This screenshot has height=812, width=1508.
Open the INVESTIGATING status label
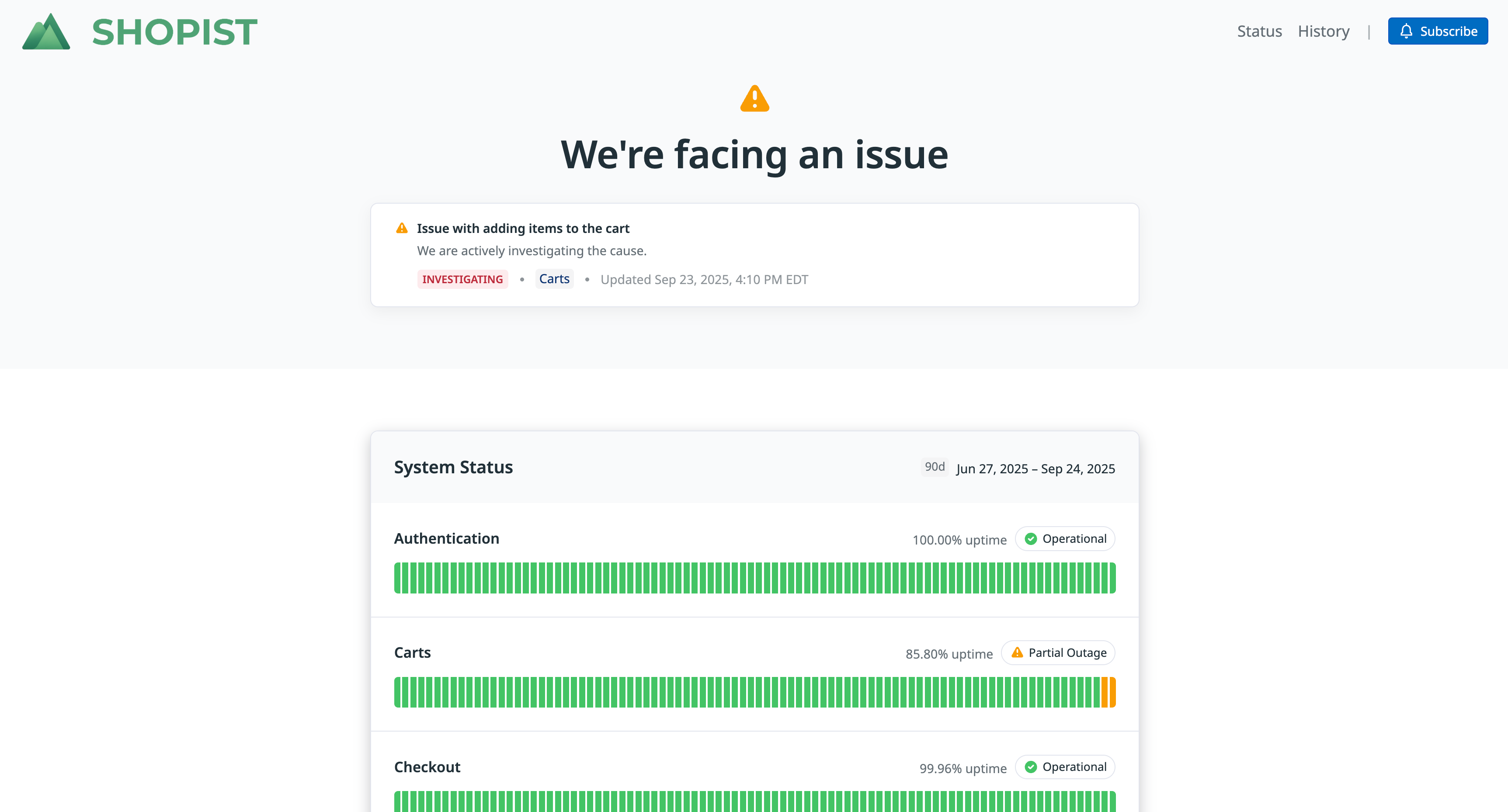[x=462, y=279]
